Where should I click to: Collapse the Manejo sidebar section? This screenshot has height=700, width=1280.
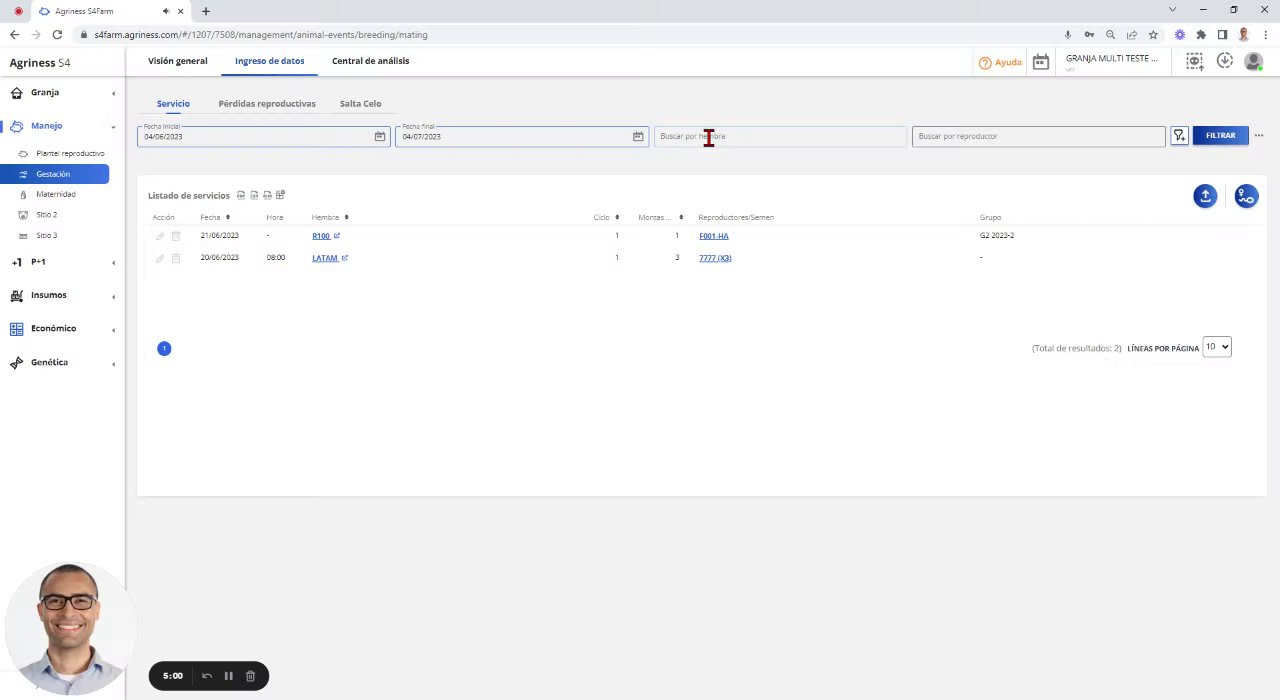(62, 126)
